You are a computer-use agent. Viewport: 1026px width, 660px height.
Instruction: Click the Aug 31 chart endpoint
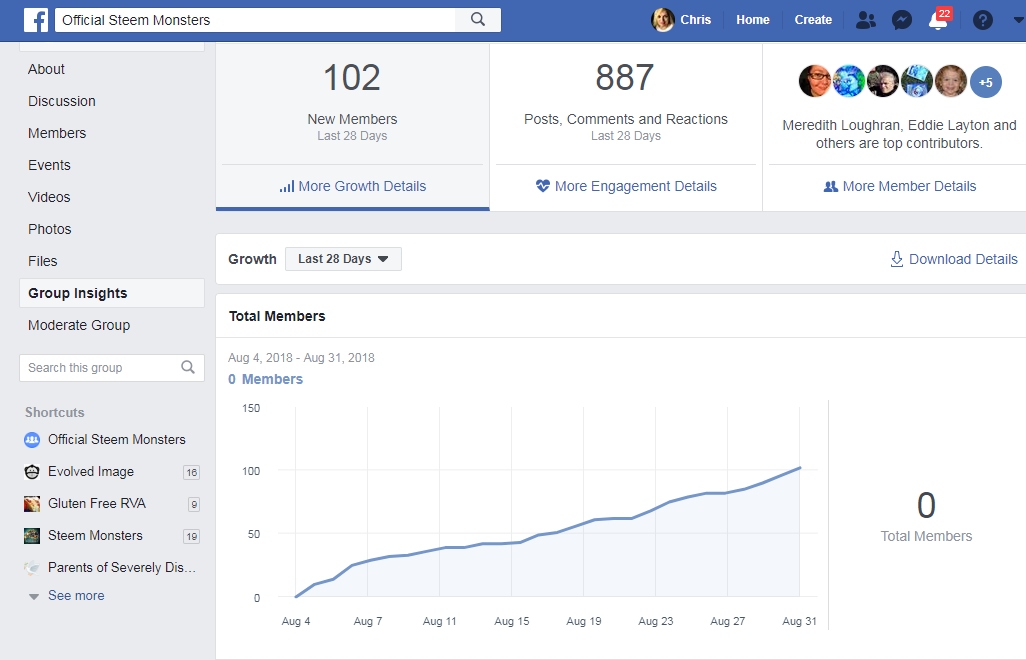coord(800,468)
